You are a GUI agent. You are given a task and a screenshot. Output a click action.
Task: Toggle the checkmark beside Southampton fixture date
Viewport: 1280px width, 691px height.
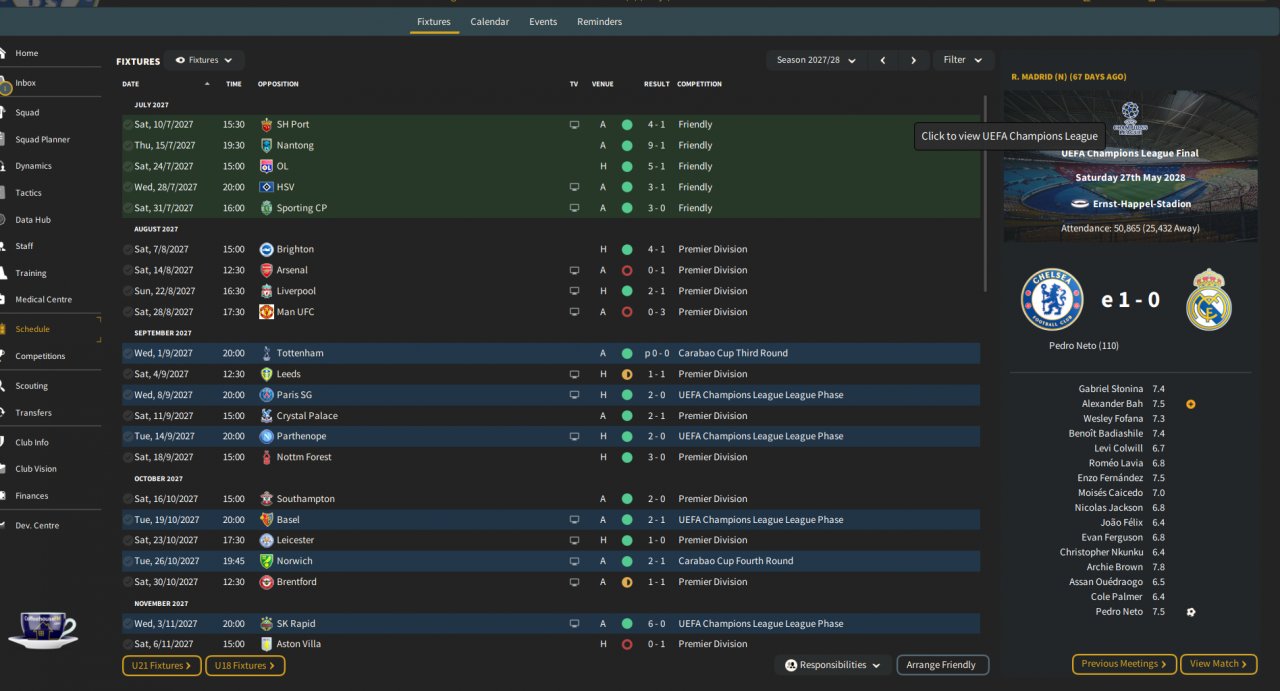pyautogui.click(x=128, y=499)
